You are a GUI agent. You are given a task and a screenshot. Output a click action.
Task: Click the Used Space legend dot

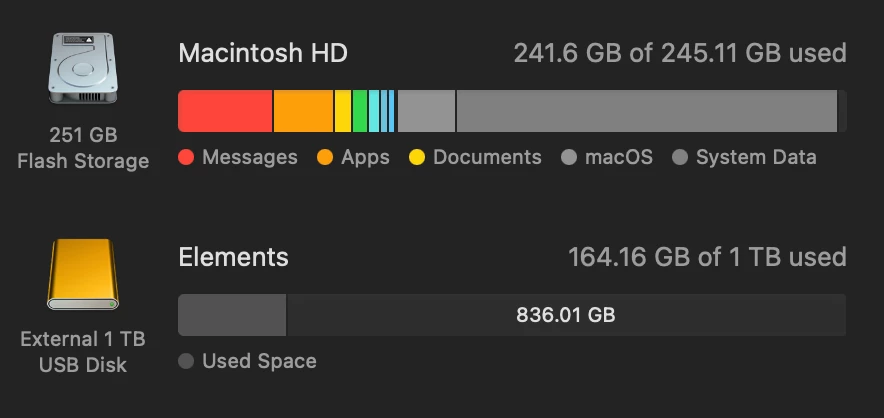[186, 361]
